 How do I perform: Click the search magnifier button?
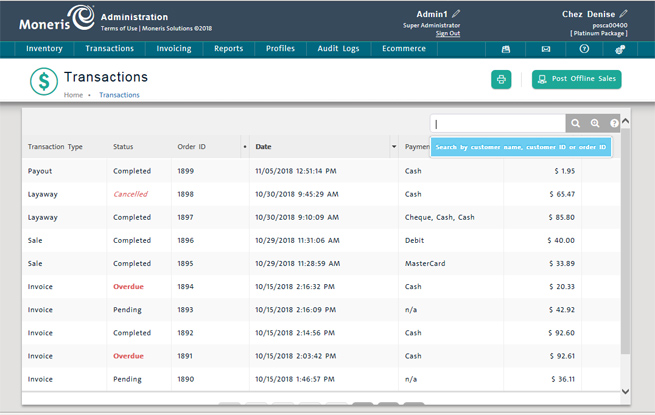[x=575, y=123]
